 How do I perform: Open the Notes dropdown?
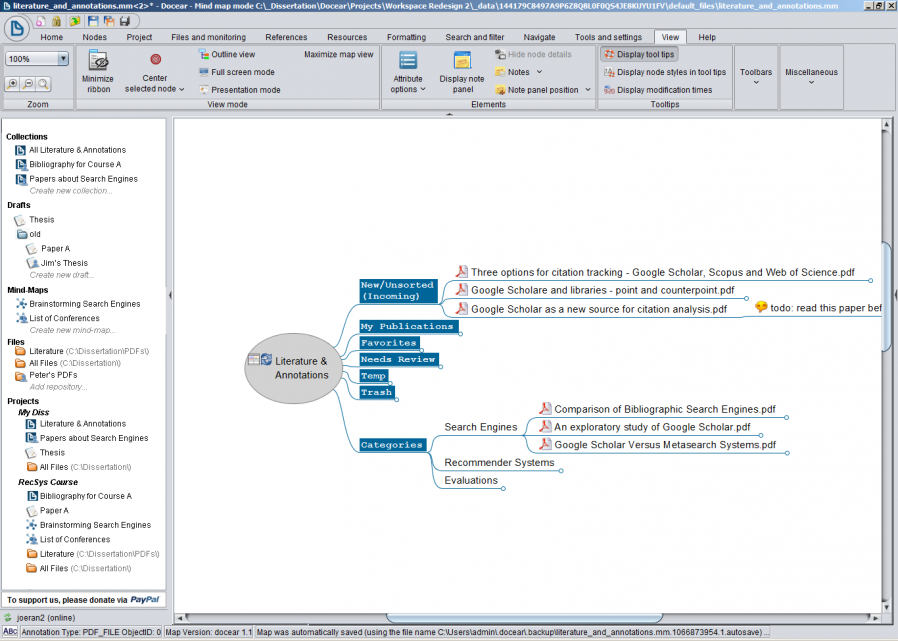click(539, 72)
